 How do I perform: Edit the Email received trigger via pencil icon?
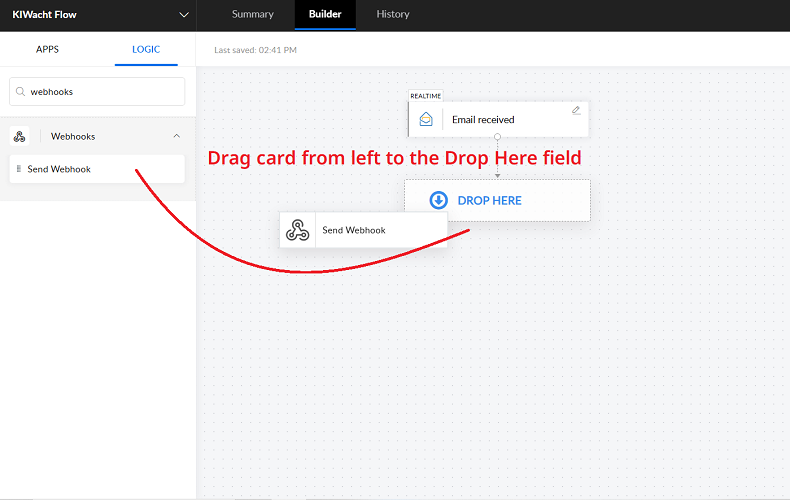[x=576, y=110]
